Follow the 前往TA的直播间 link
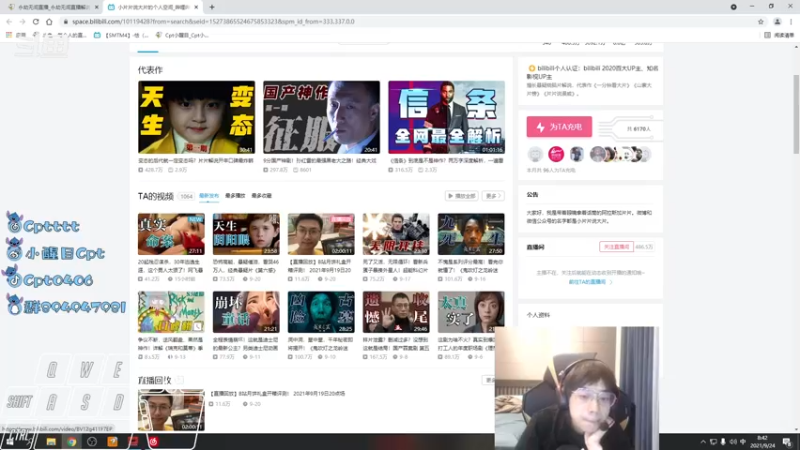The width and height of the screenshot is (800, 450). point(590,282)
